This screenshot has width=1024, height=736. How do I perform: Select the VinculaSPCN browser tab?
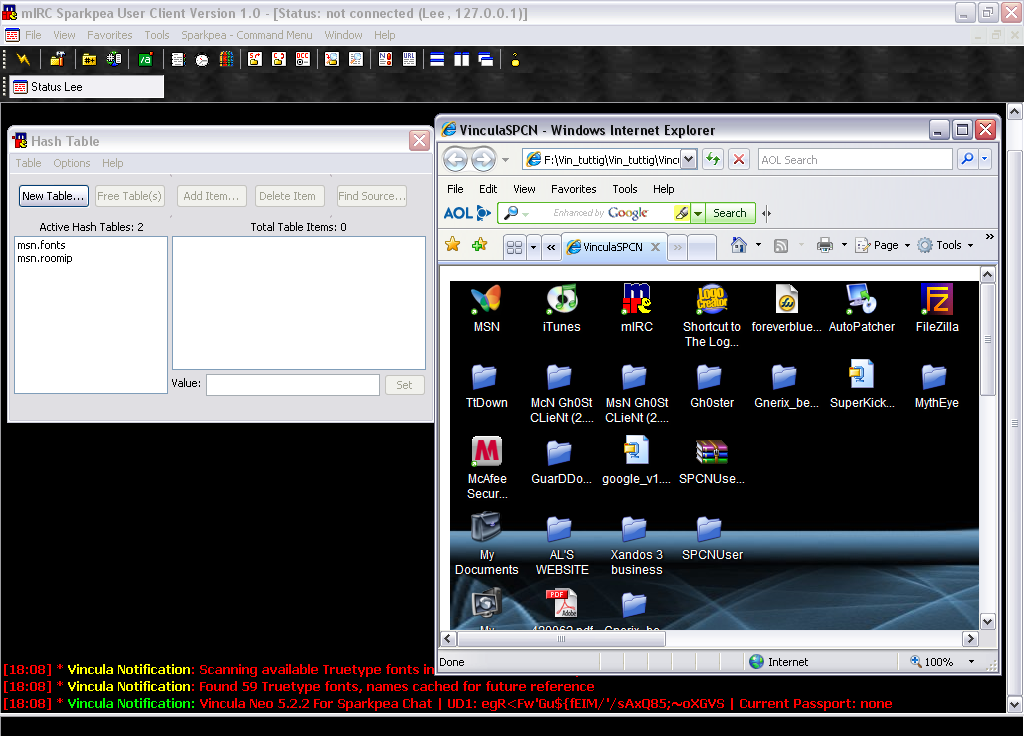(613, 247)
